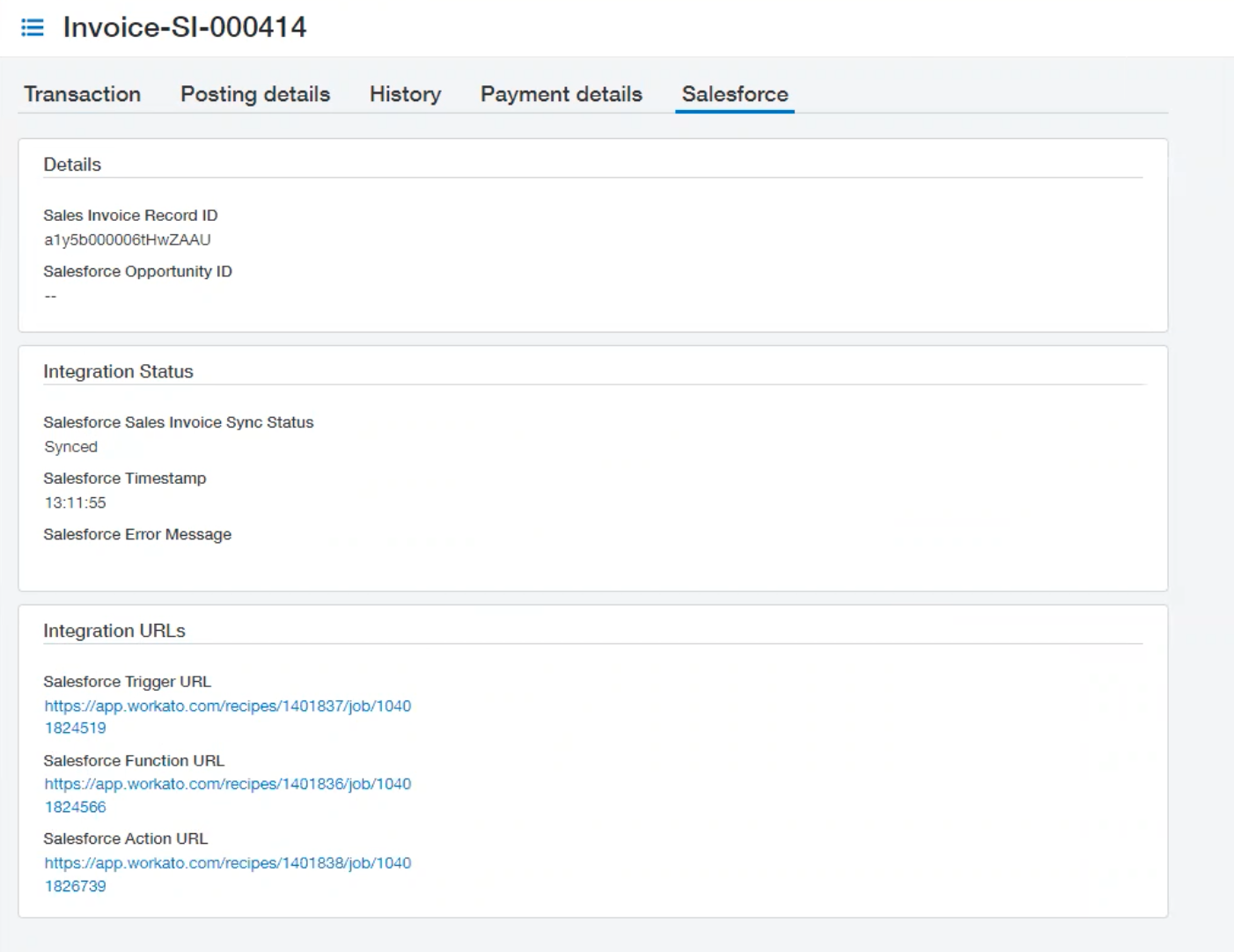Open the list menu beside Invoice-SI-000414 title
This screenshot has width=1234, height=952.
(33, 27)
